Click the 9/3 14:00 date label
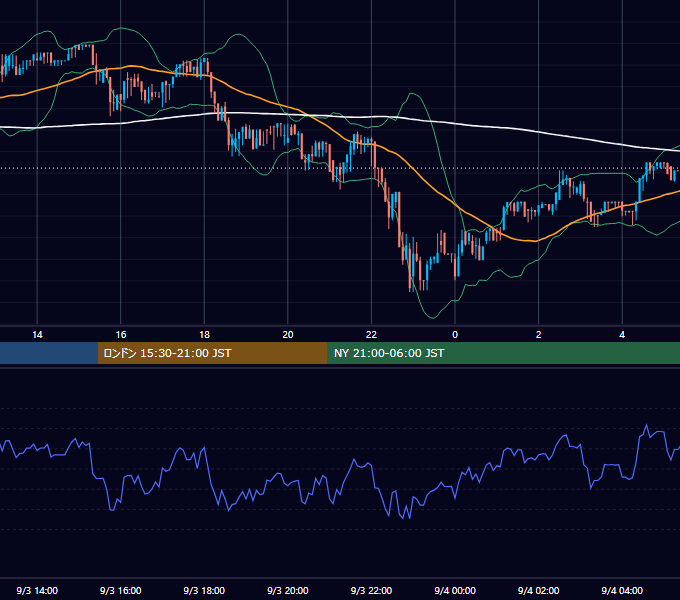The width and height of the screenshot is (680, 600). [37, 590]
